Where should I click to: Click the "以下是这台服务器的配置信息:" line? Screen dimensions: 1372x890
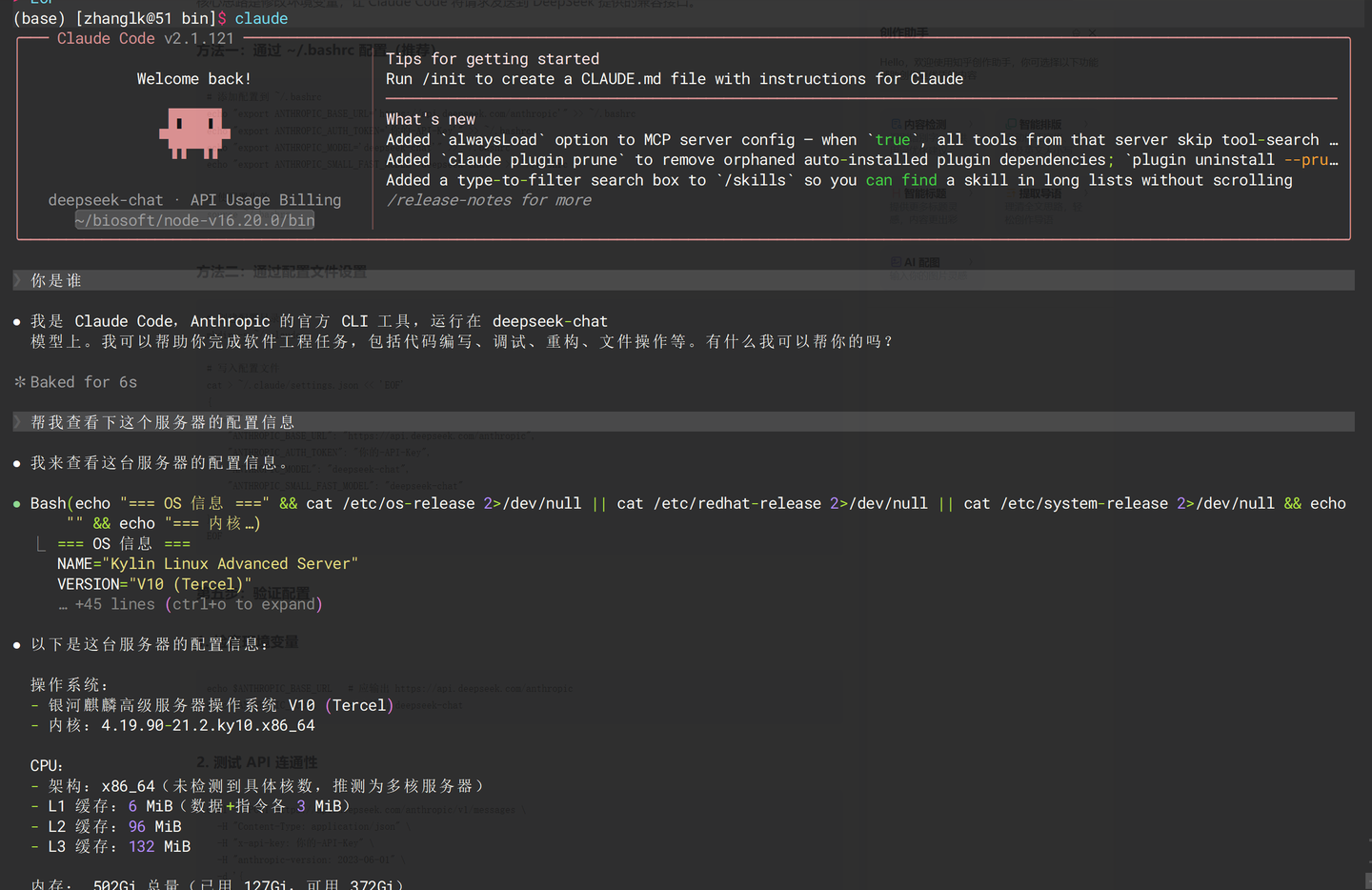click(150, 644)
